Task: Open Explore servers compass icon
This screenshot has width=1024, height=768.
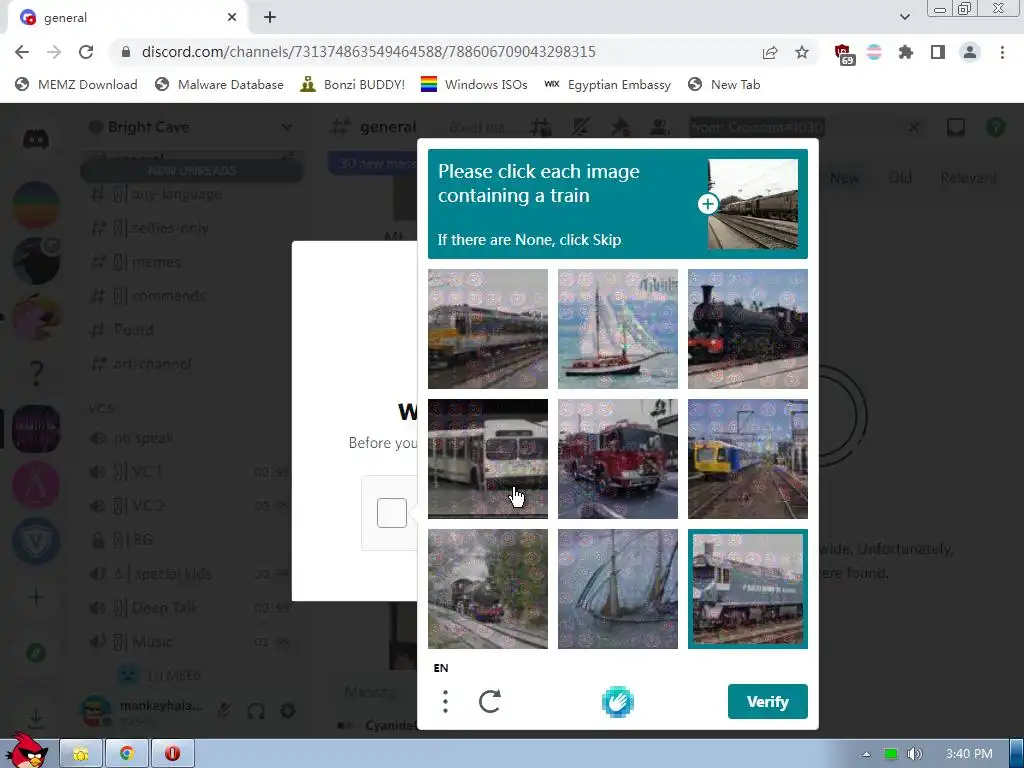Action: tap(36, 652)
